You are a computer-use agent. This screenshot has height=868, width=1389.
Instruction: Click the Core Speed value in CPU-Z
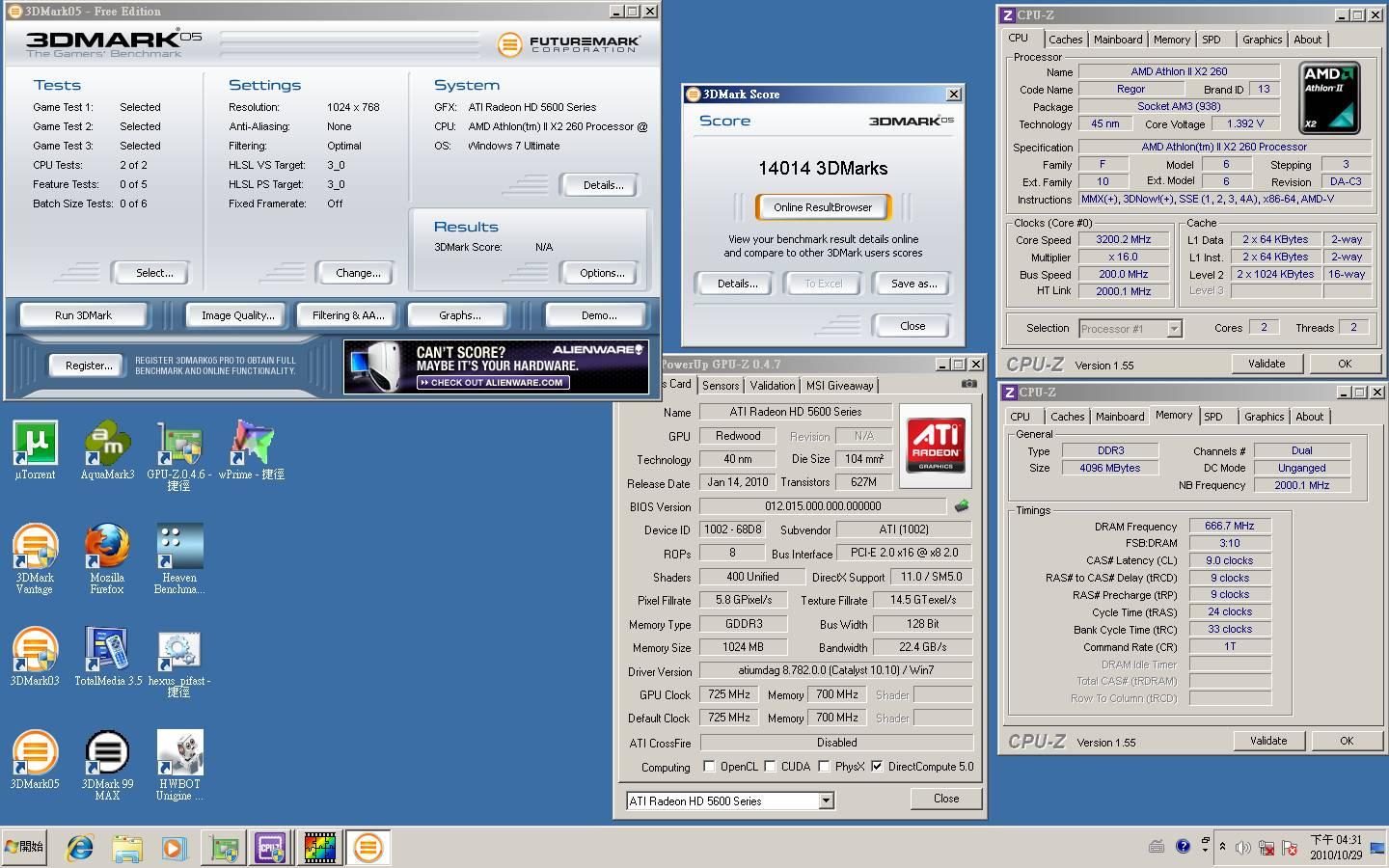1124,240
